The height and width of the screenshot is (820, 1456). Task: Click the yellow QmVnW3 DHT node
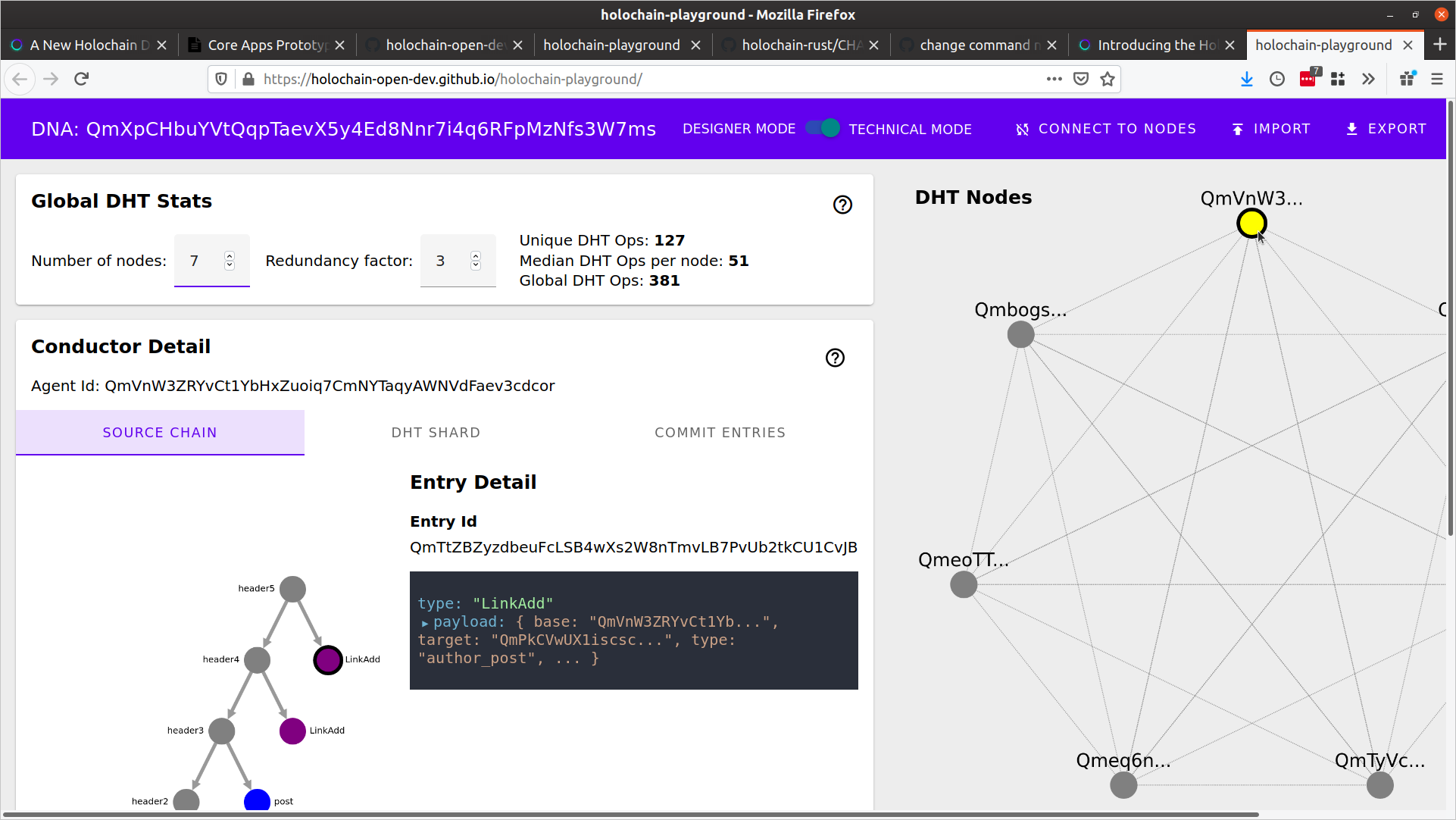point(1251,224)
